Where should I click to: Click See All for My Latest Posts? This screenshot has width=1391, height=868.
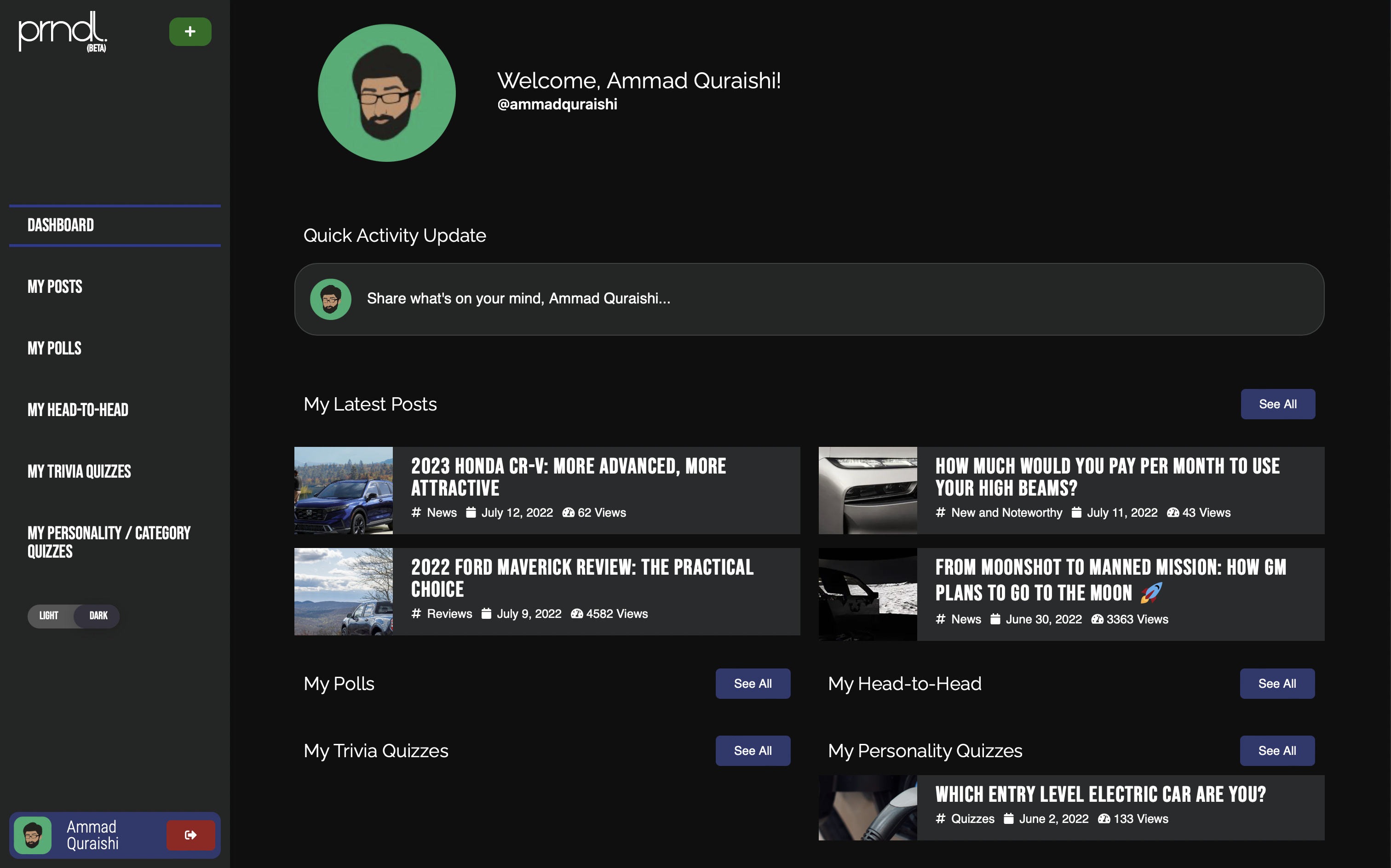click(1277, 404)
